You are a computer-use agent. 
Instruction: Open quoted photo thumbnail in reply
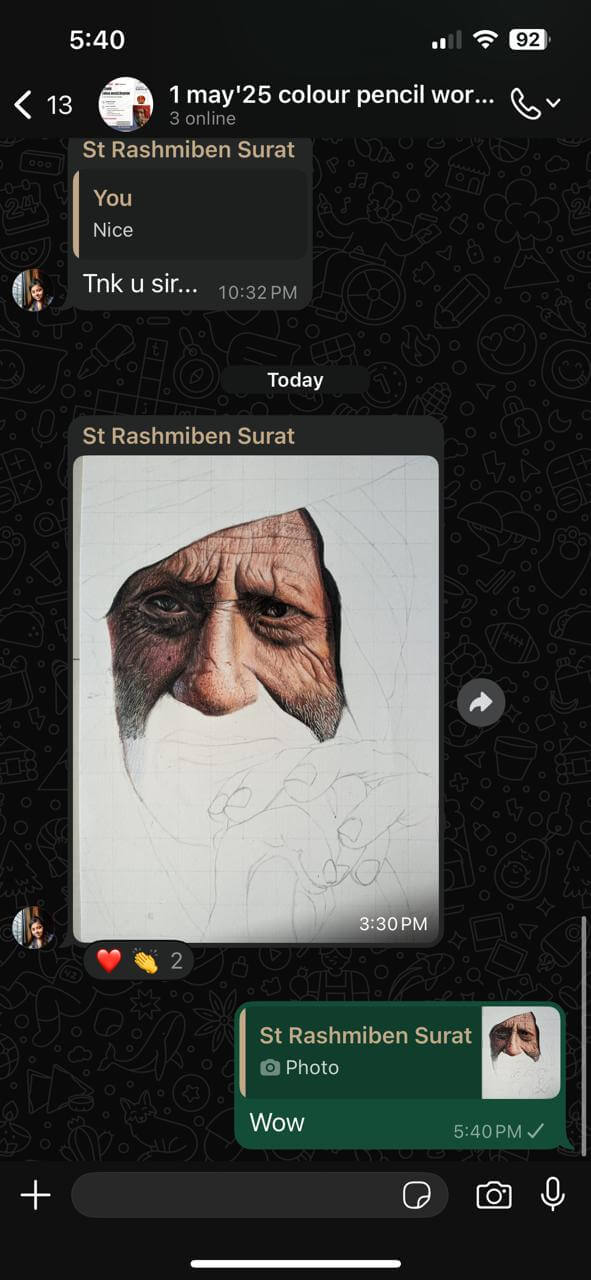(521, 1052)
